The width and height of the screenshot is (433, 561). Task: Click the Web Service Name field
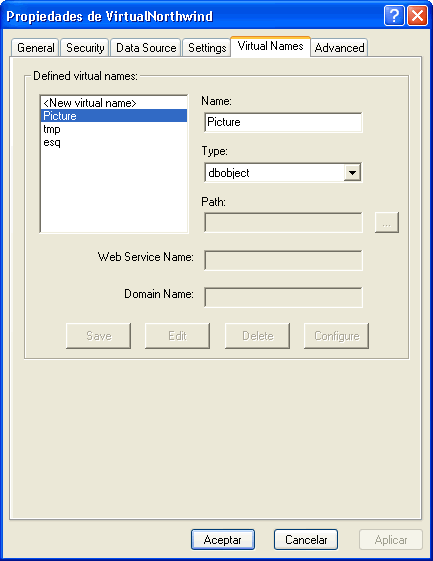[283, 260]
